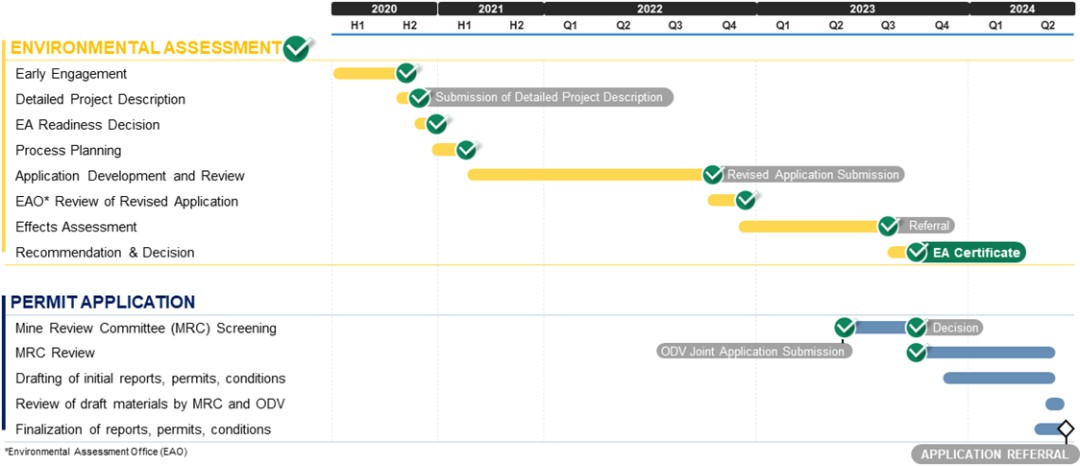Click the Application Referral label
The image size is (1080, 466).
(995, 454)
